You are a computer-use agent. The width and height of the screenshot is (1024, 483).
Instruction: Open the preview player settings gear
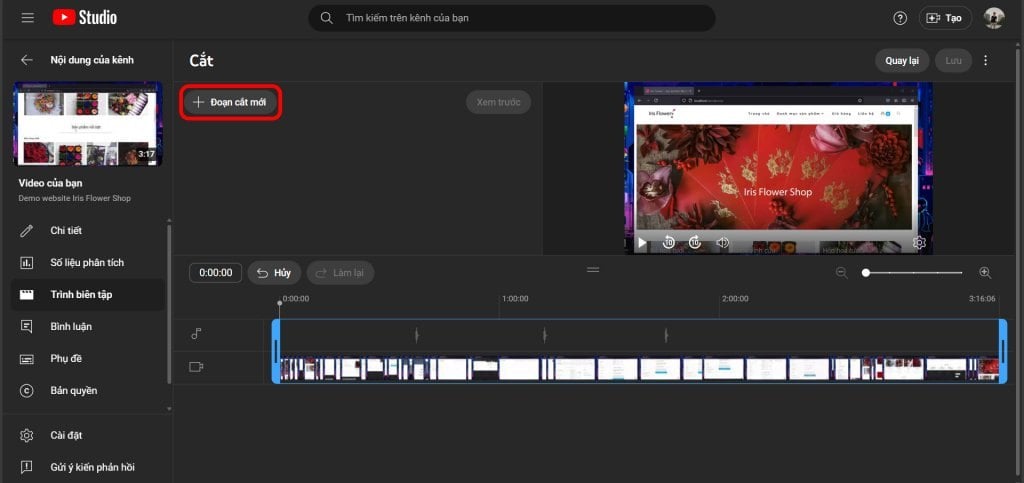[920, 243]
